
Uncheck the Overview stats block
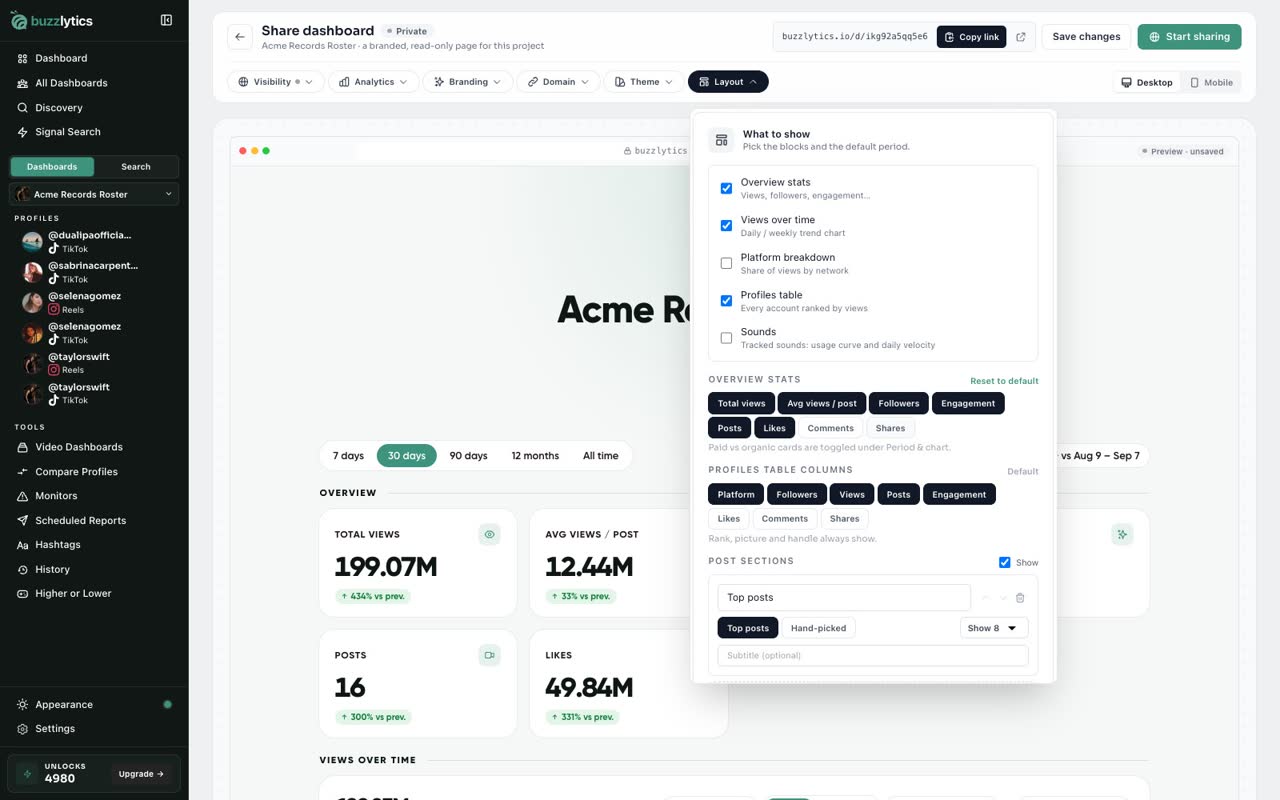pyautogui.click(x=726, y=188)
